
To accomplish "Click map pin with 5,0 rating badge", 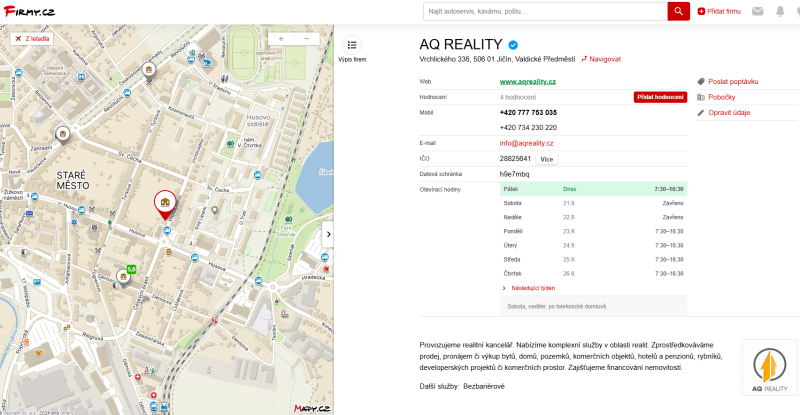I will click(124, 276).
